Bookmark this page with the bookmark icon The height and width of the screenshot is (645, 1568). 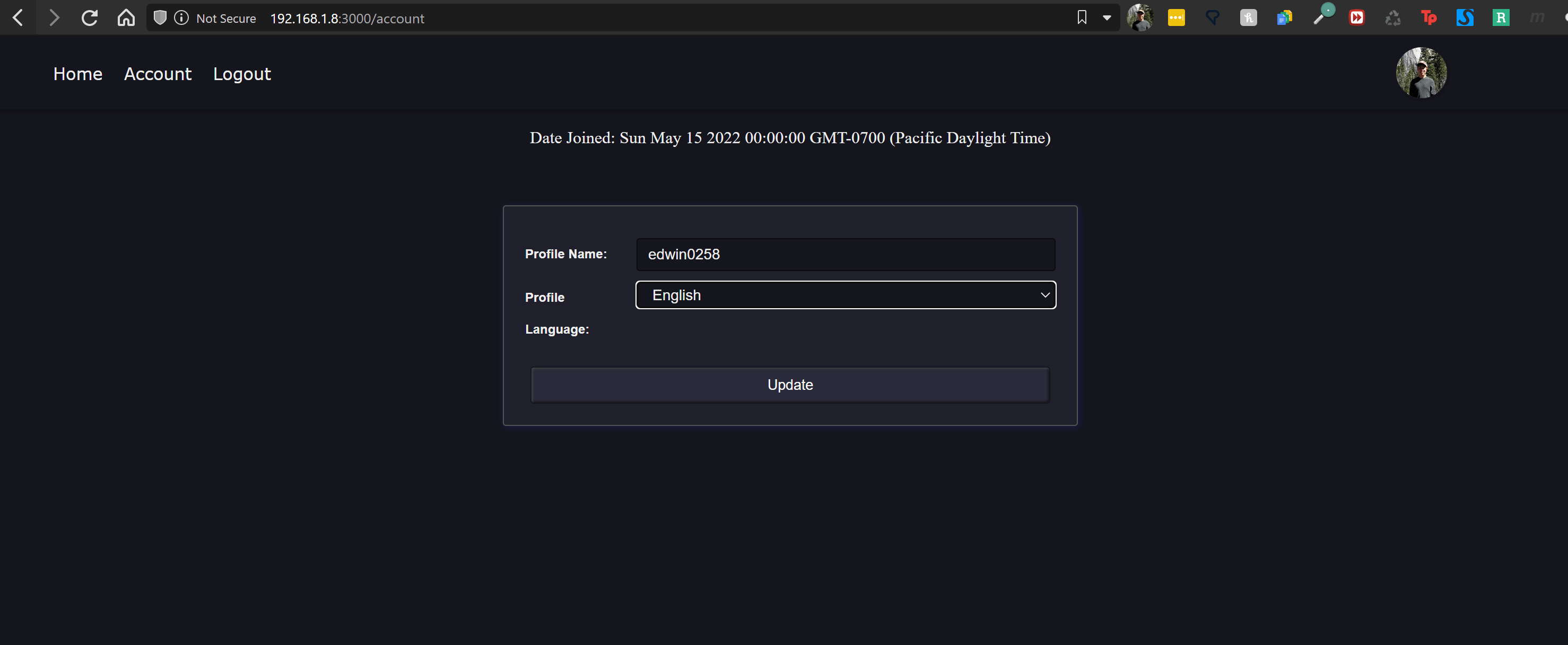coord(1082,18)
